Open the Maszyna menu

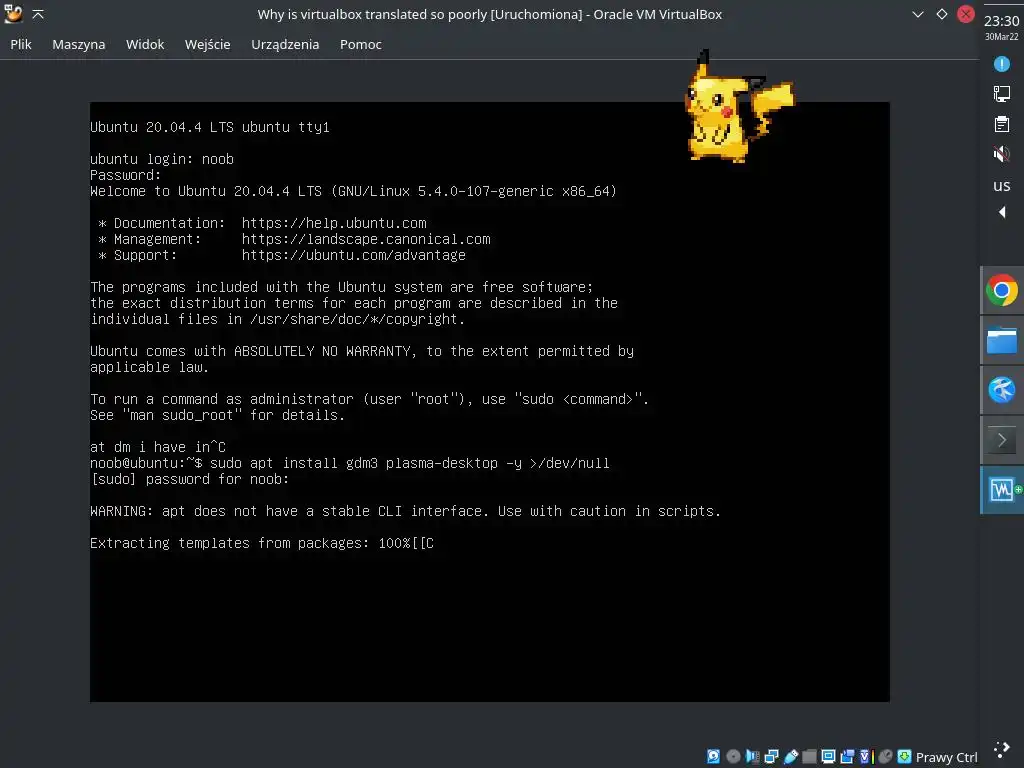click(x=78, y=44)
